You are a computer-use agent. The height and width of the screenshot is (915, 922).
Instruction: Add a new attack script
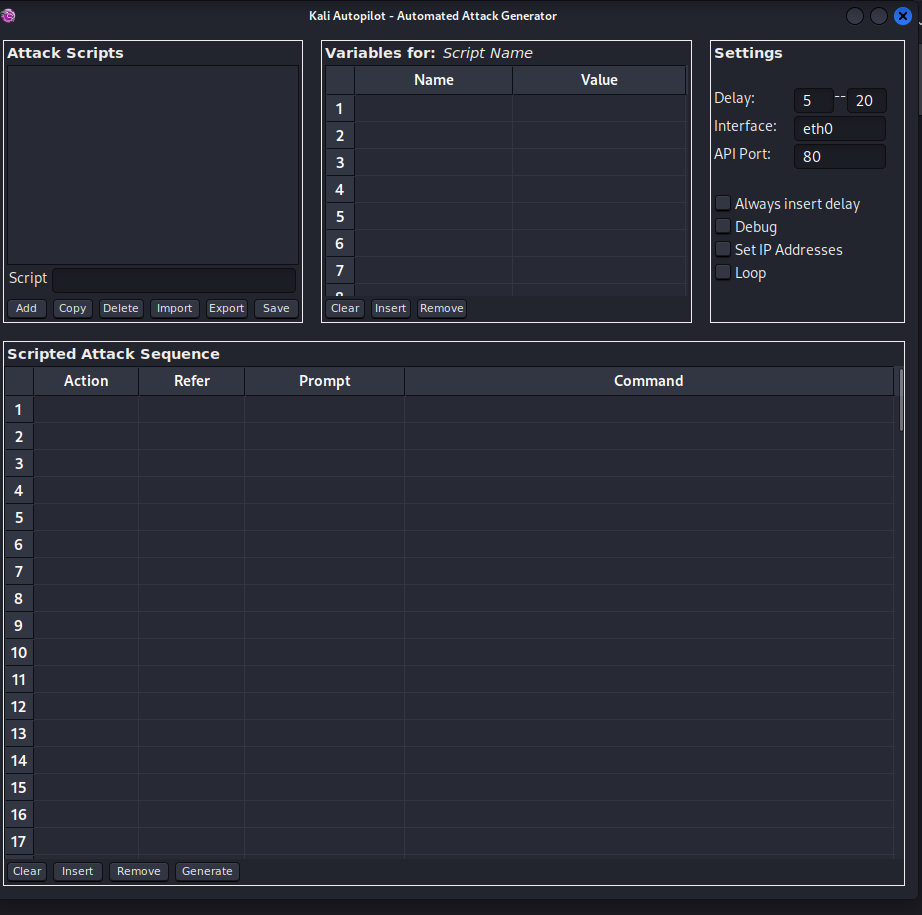coord(26,308)
